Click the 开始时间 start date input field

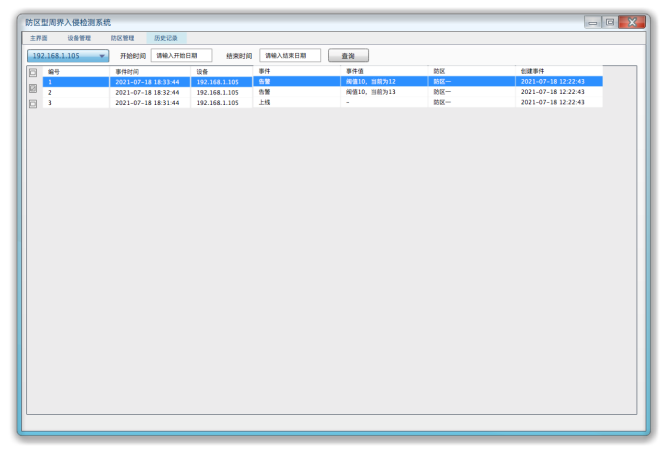(x=181, y=56)
